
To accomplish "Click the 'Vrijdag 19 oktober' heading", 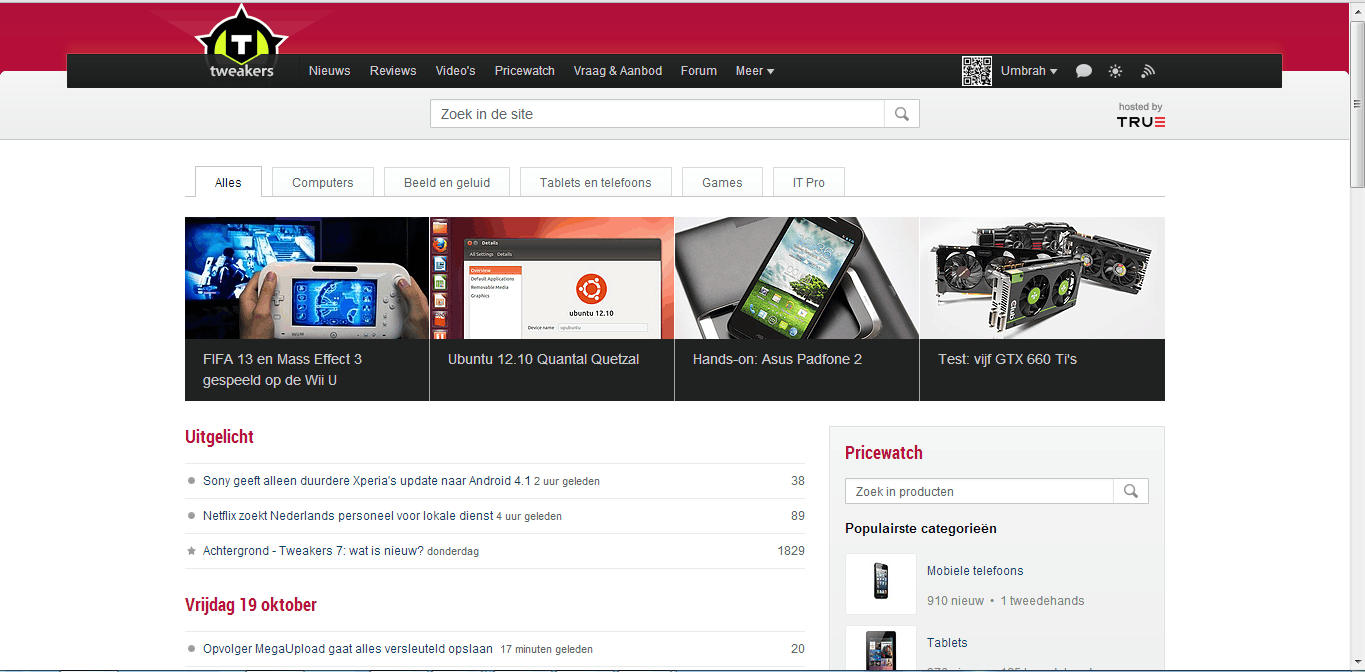I will [251, 605].
